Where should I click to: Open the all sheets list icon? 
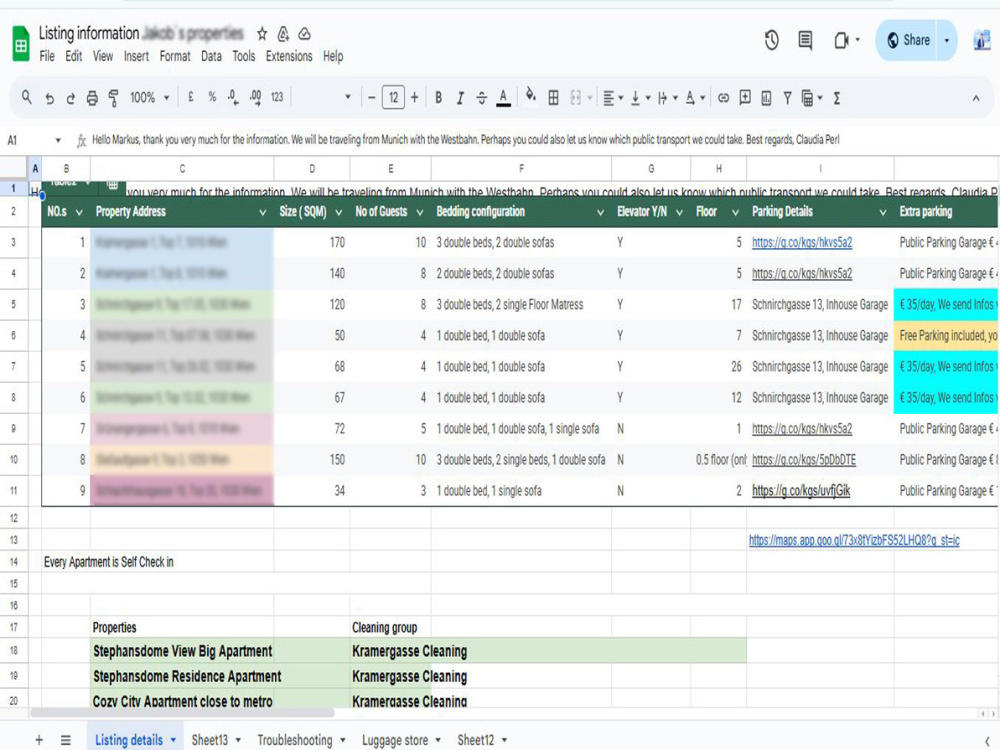click(x=66, y=740)
